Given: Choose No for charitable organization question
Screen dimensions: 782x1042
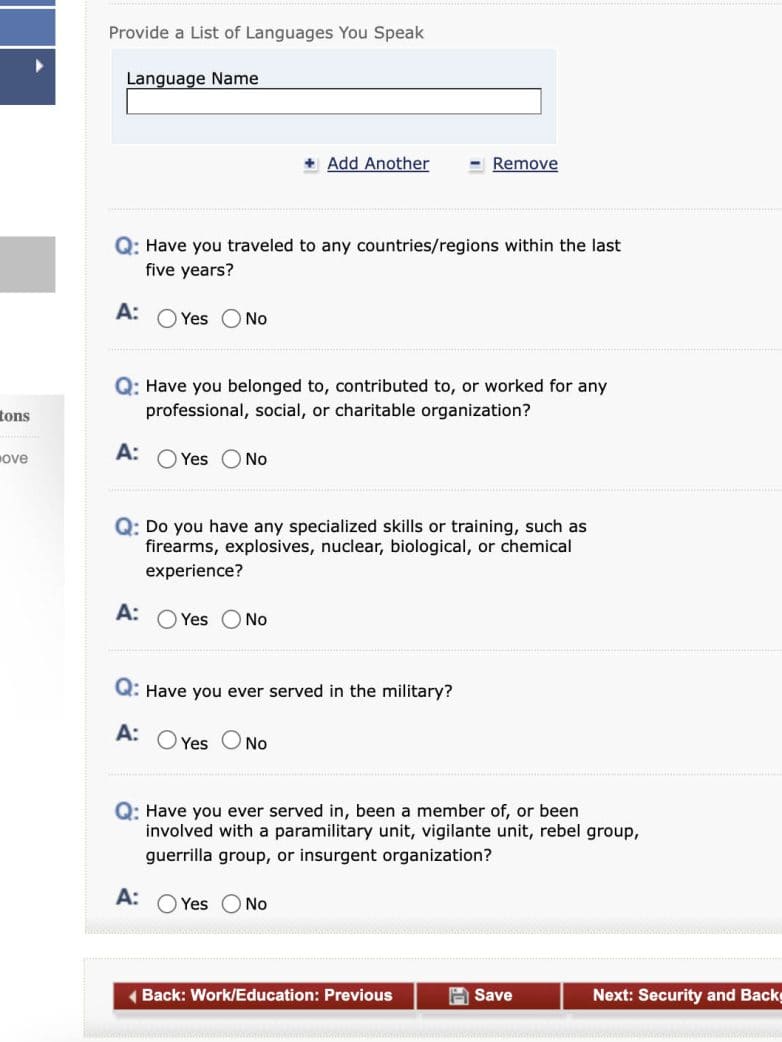Looking at the screenshot, I should pos(231,459).
